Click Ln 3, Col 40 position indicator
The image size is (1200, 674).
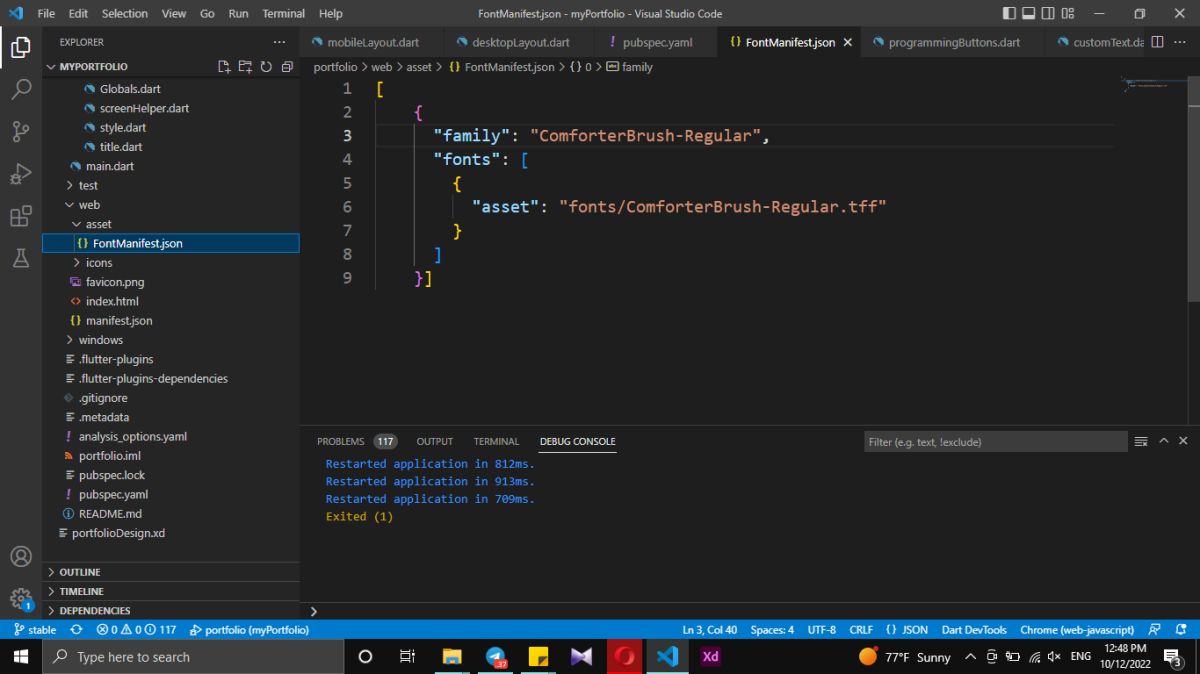709,630
